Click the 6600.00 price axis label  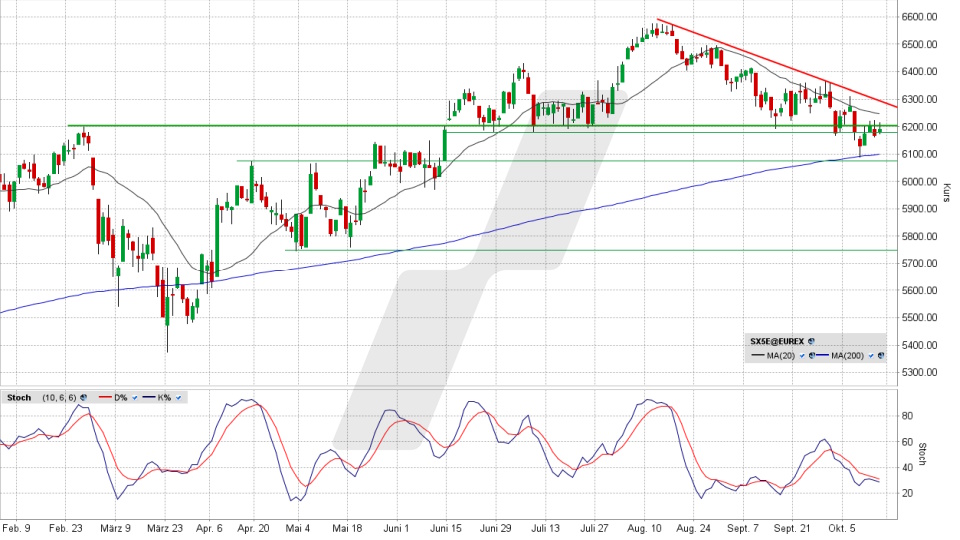click(919, 17)
